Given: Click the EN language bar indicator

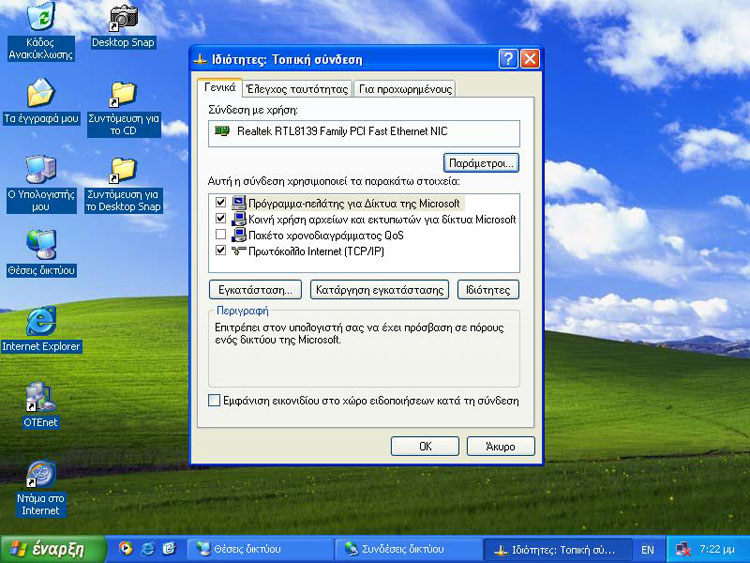Looking at the screenshot, I should (648, 550).
